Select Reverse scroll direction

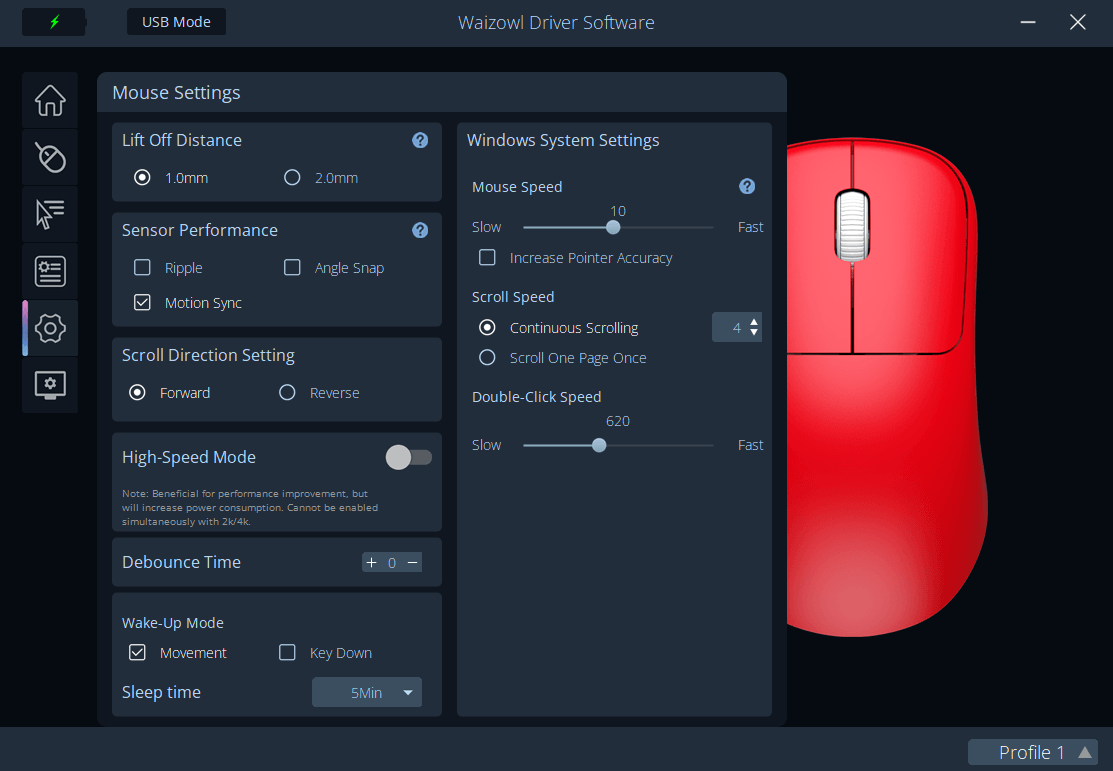287,393
